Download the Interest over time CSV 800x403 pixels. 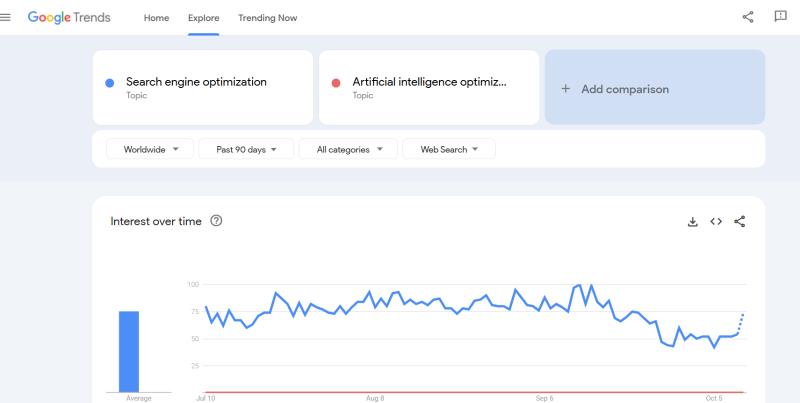pyautogui.click(x=692, y=221)
